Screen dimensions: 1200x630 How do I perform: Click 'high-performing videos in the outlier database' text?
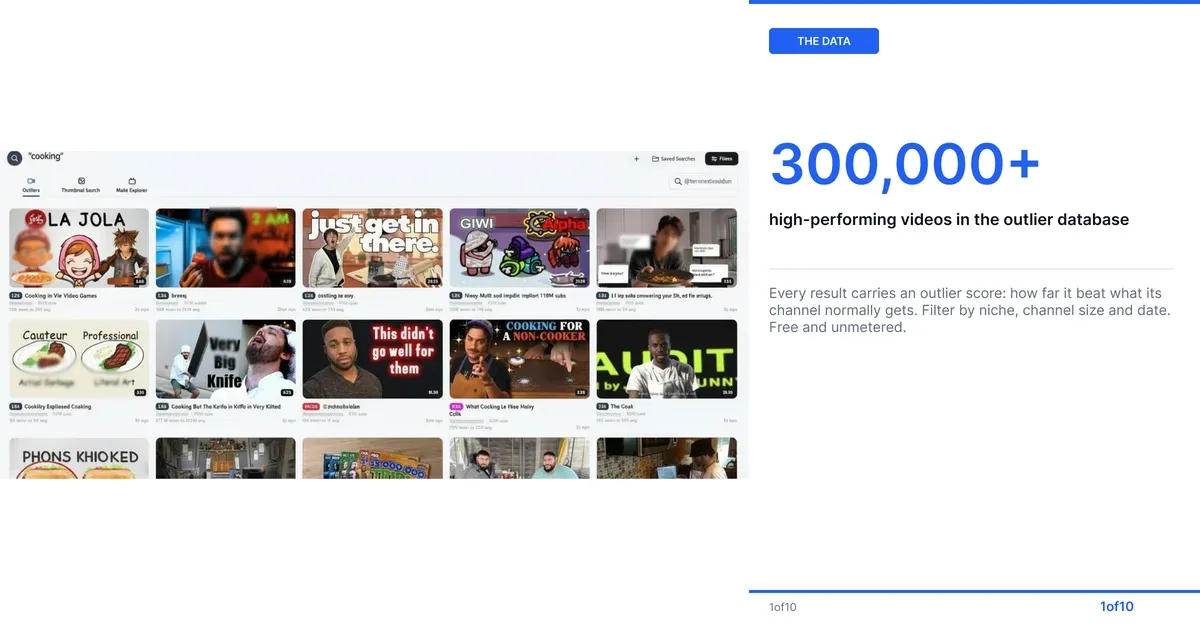tap(949, 219)
